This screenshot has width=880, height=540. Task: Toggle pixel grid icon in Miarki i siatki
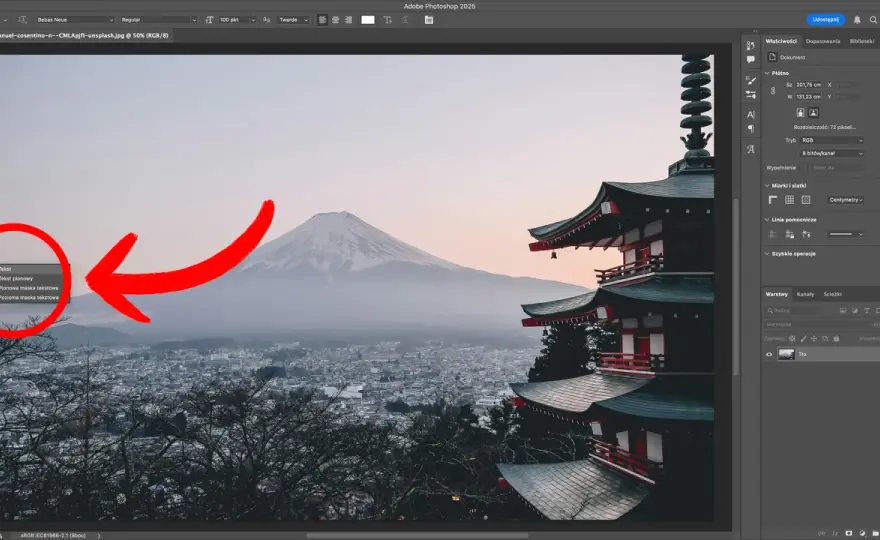point(806,200)
